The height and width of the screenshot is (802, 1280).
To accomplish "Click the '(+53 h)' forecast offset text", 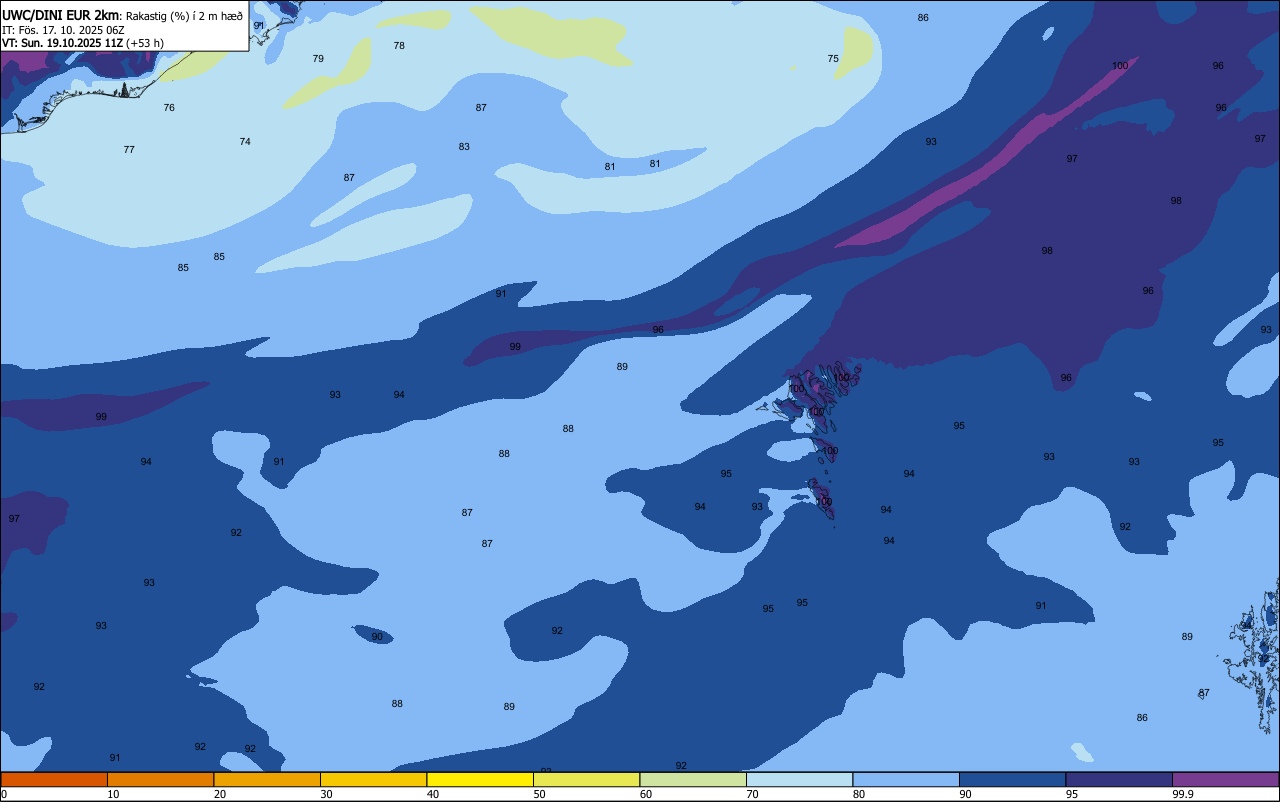I will pos(145,43).
